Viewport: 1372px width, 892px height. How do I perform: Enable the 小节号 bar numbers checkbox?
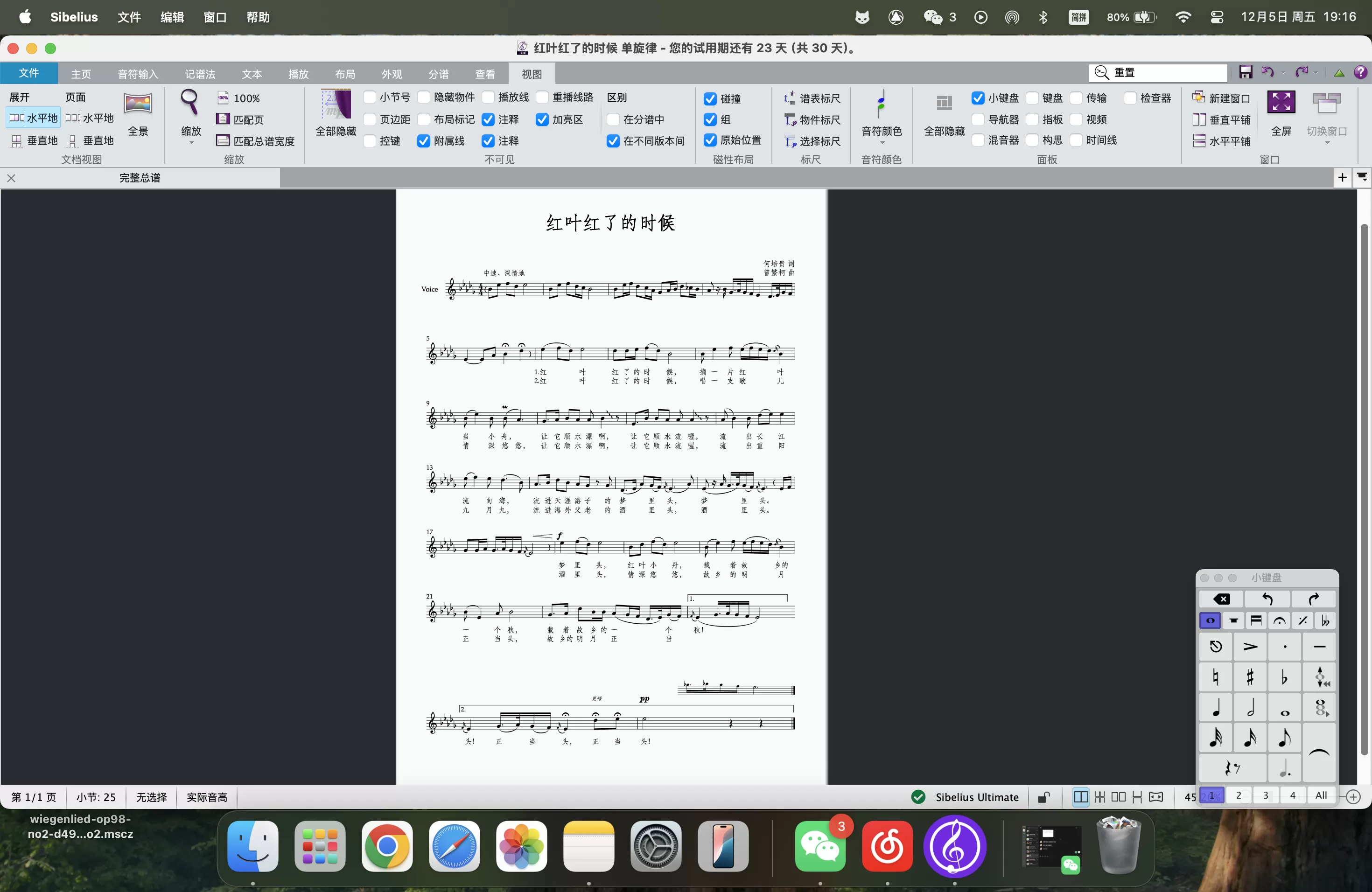370,98
